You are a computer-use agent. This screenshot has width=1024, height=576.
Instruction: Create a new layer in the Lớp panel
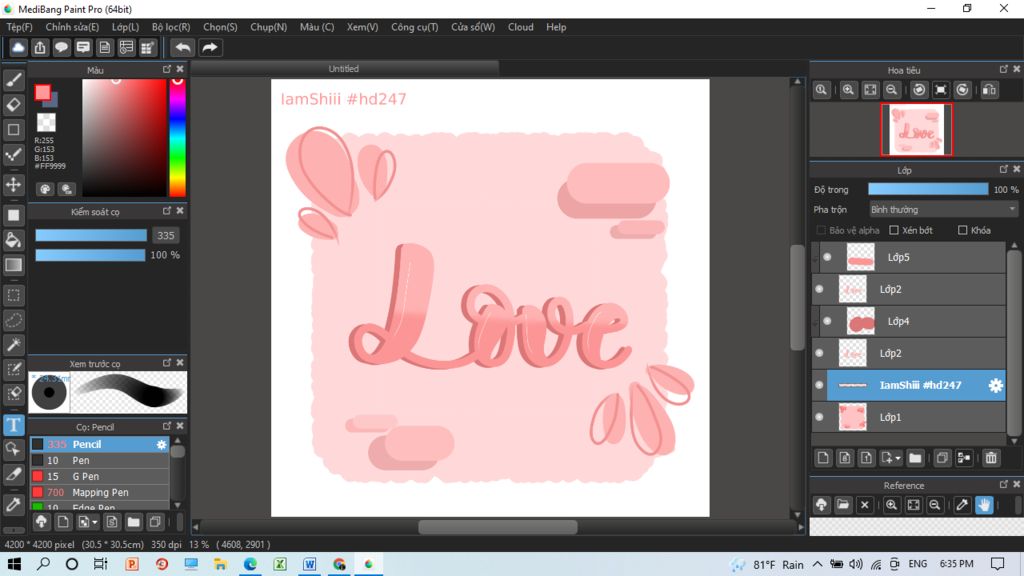point(823,458)
